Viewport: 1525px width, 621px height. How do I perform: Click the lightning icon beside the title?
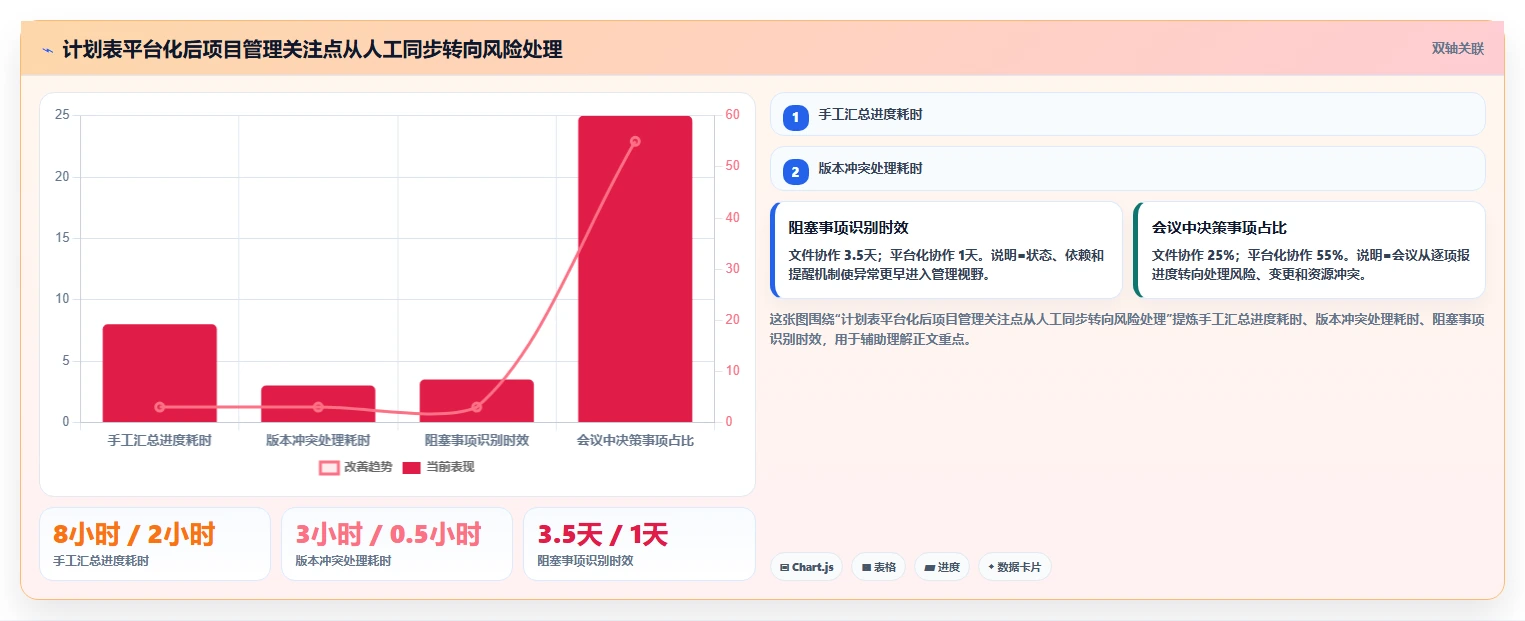47,49
